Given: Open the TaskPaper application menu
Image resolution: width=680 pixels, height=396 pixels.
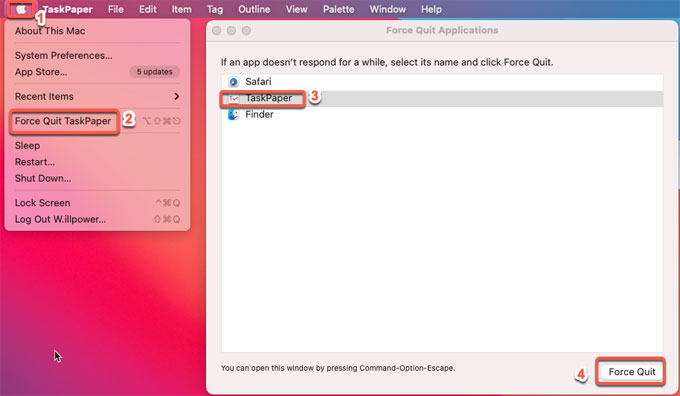Looking at the screenshot, I should coord(68,9).
